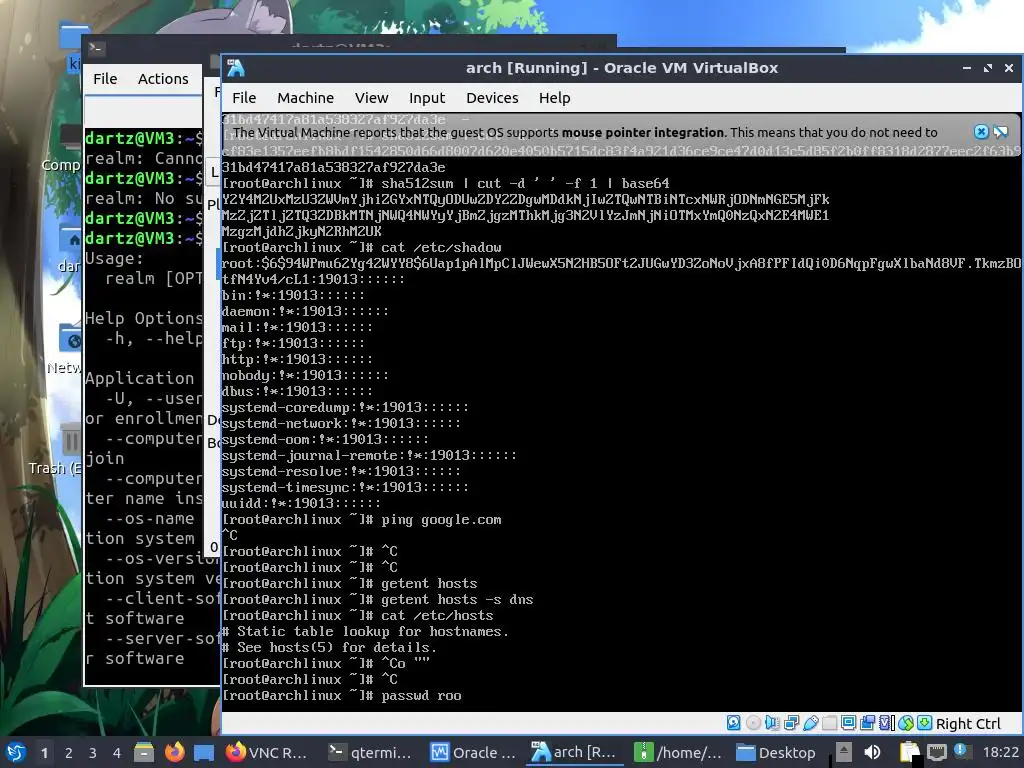The width and height of the screenshot is (1024, 768).
Task: Click the network adapters status icon
Action: tap(792, 723)
